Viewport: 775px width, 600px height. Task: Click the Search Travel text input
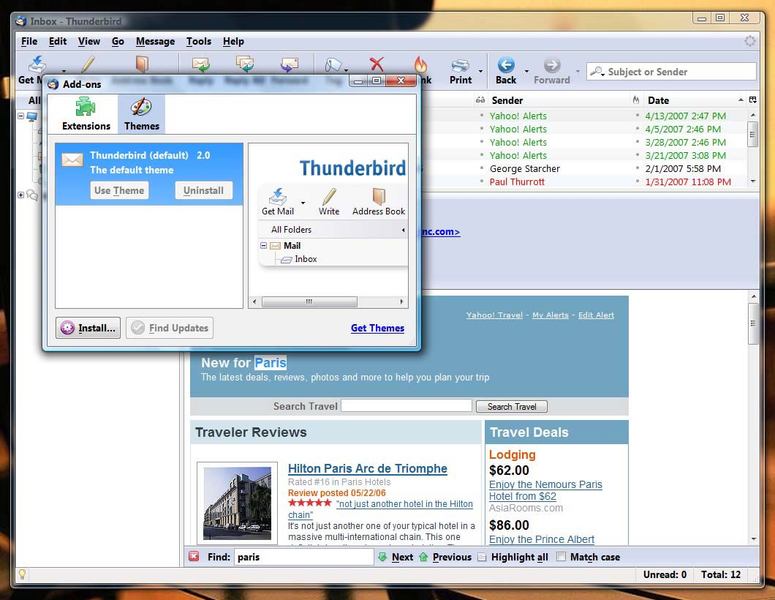pyautogui.click(x=406, y=406)
